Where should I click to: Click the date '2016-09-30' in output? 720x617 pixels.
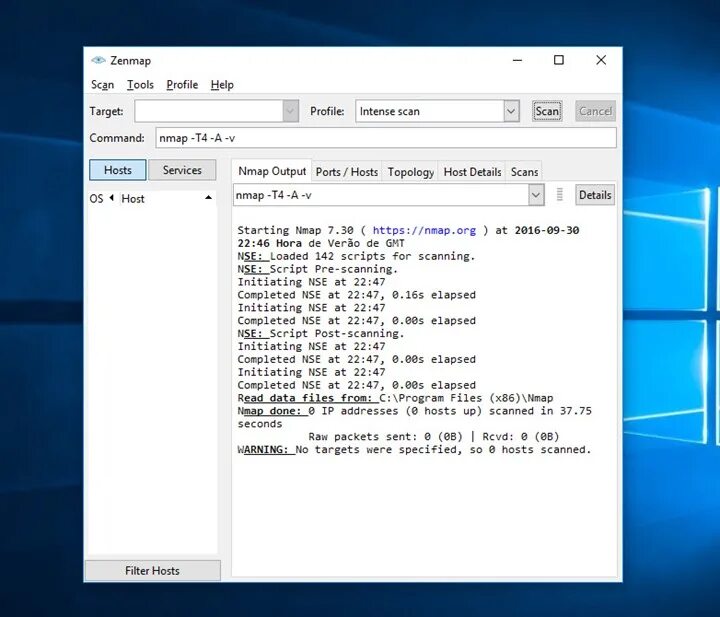click(x=547, y=230)
